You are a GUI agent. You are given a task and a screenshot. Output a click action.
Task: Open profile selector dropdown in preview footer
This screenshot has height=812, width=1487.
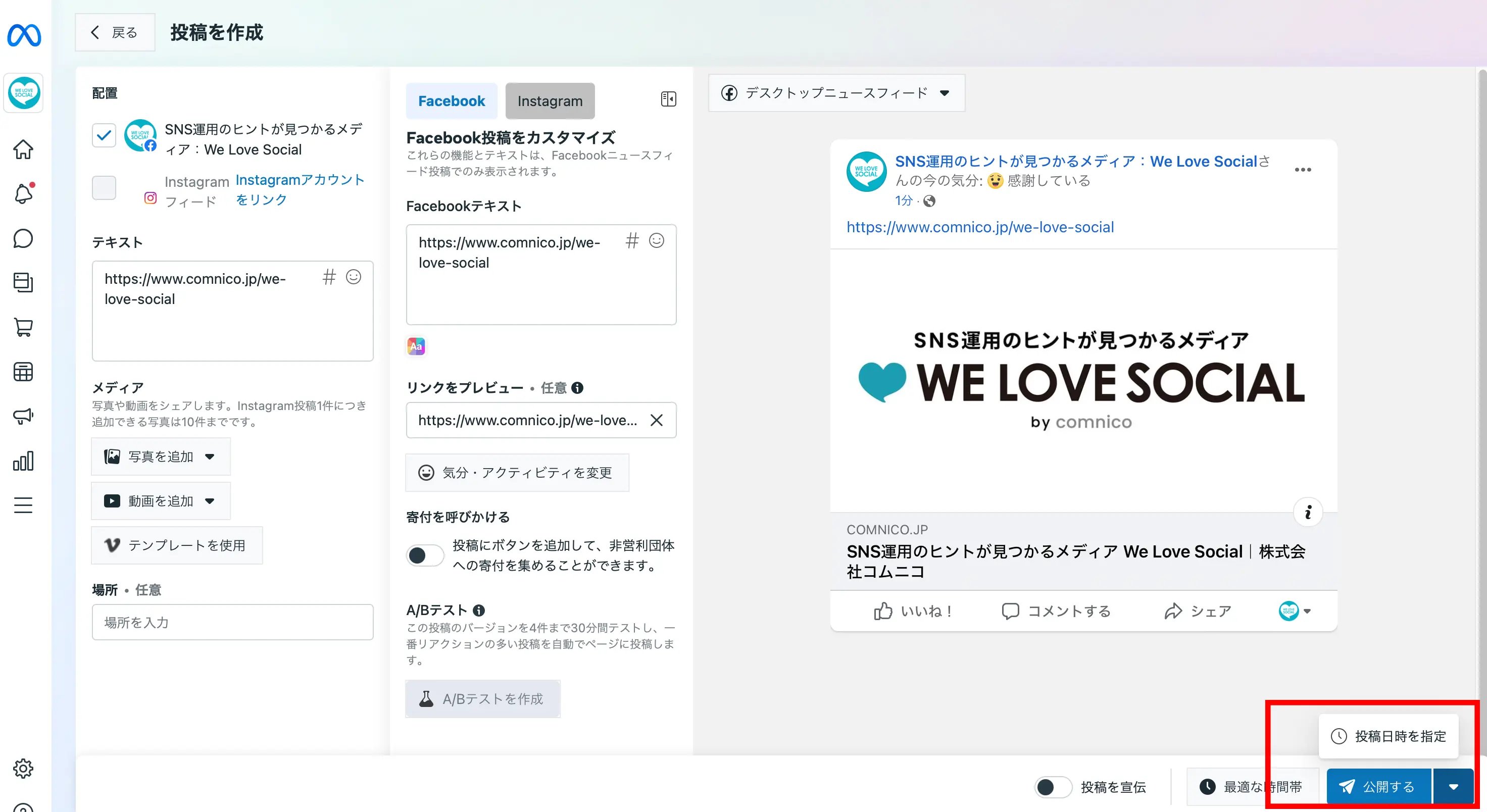pos(1295,611)
